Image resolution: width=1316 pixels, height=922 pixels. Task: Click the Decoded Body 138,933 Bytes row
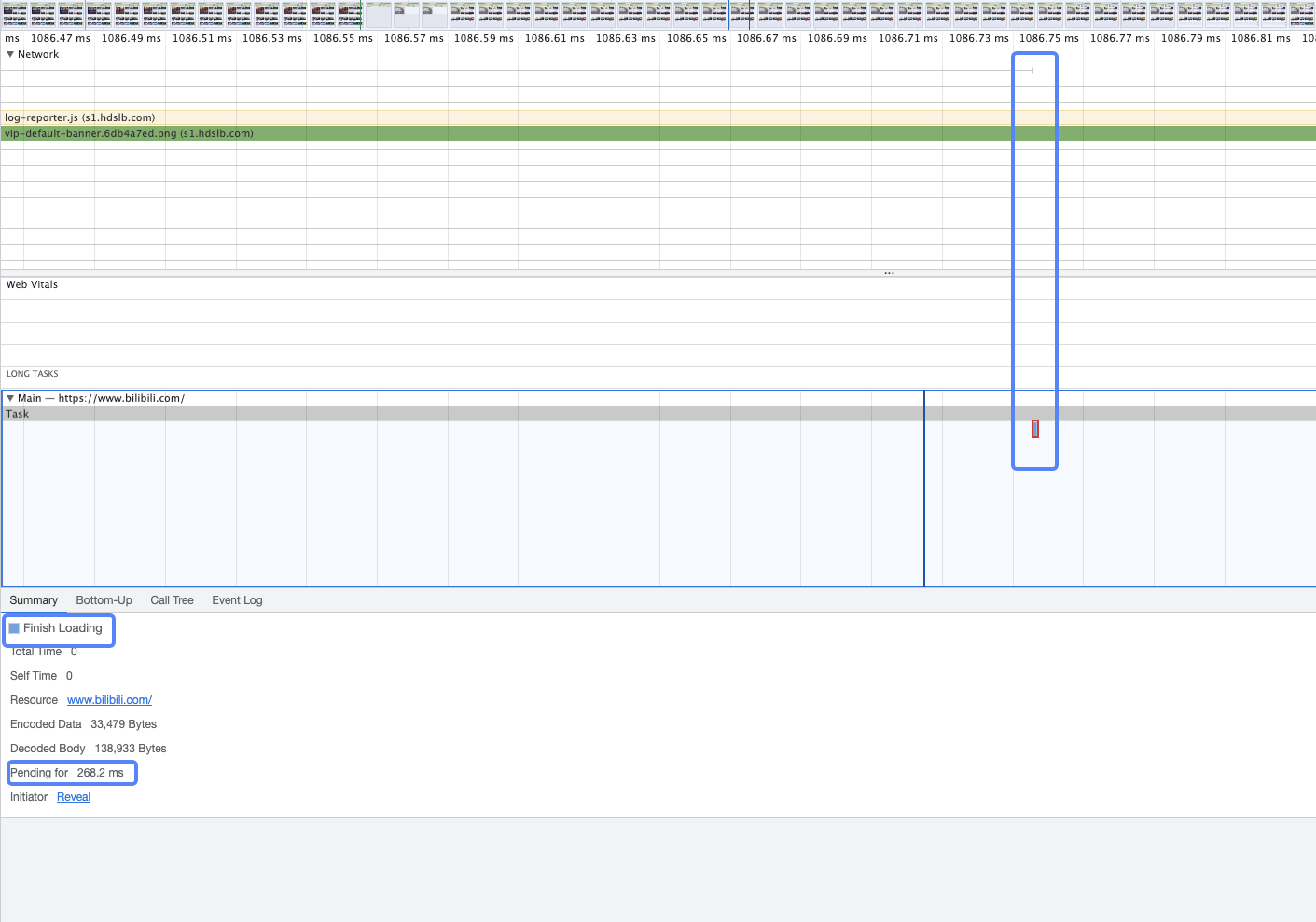(x=89, y=749)
